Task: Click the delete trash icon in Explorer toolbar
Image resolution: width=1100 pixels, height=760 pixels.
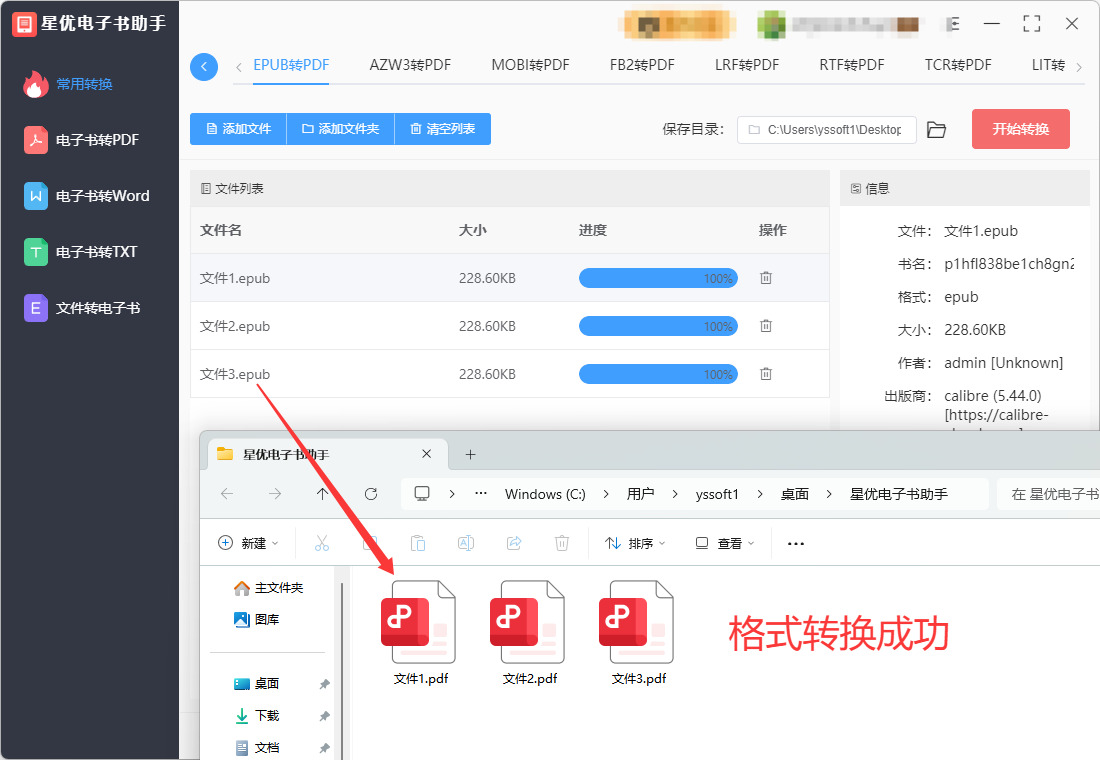Action: (562, 543)
